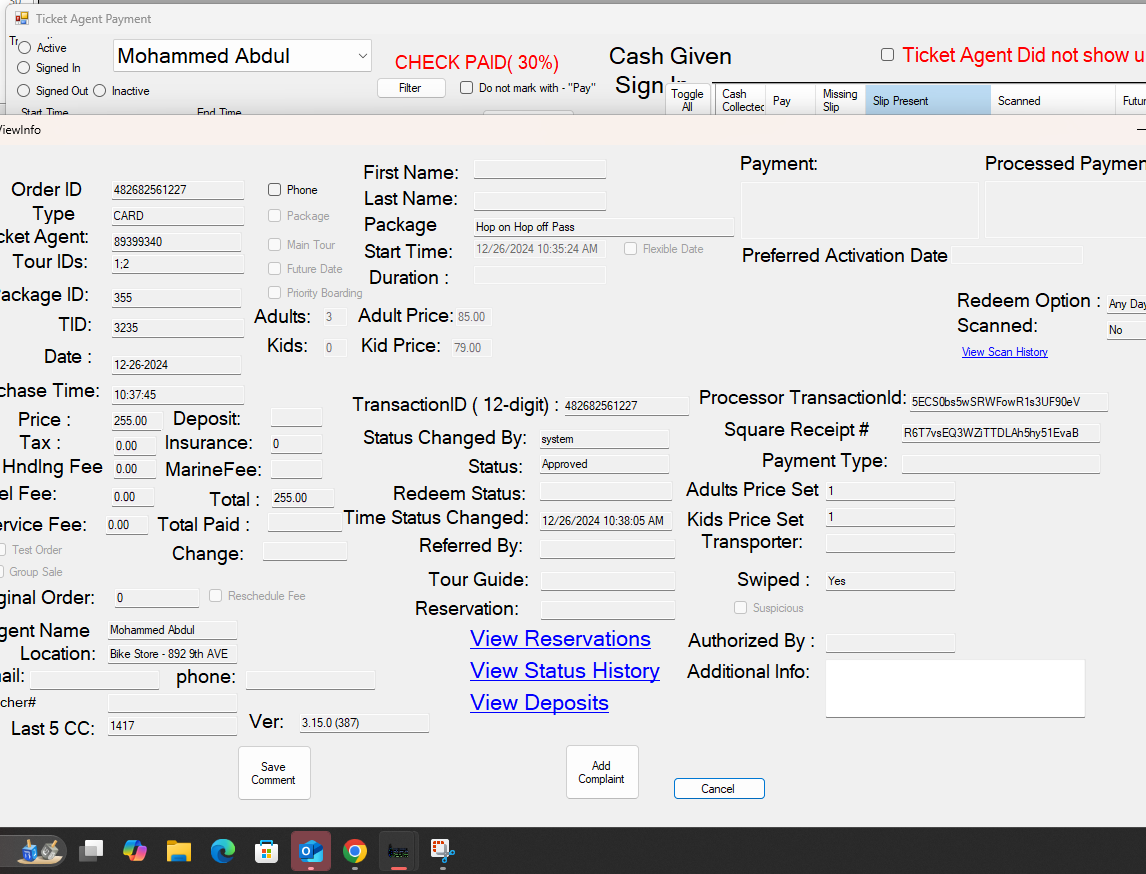
Task: Open Outlook from the taskbar
Action: [310, 851]
